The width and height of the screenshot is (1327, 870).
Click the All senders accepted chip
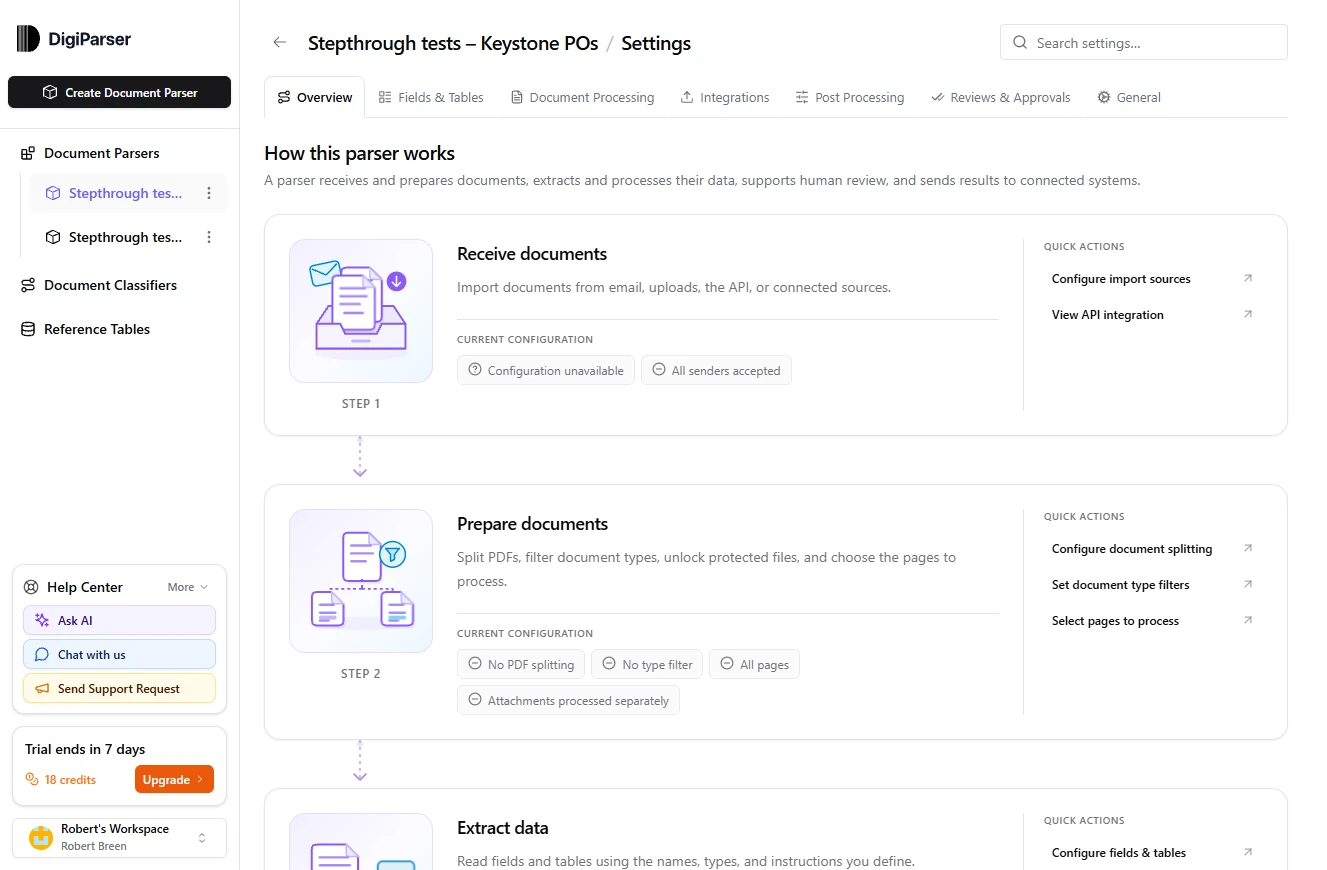click(x=716, y=370)
